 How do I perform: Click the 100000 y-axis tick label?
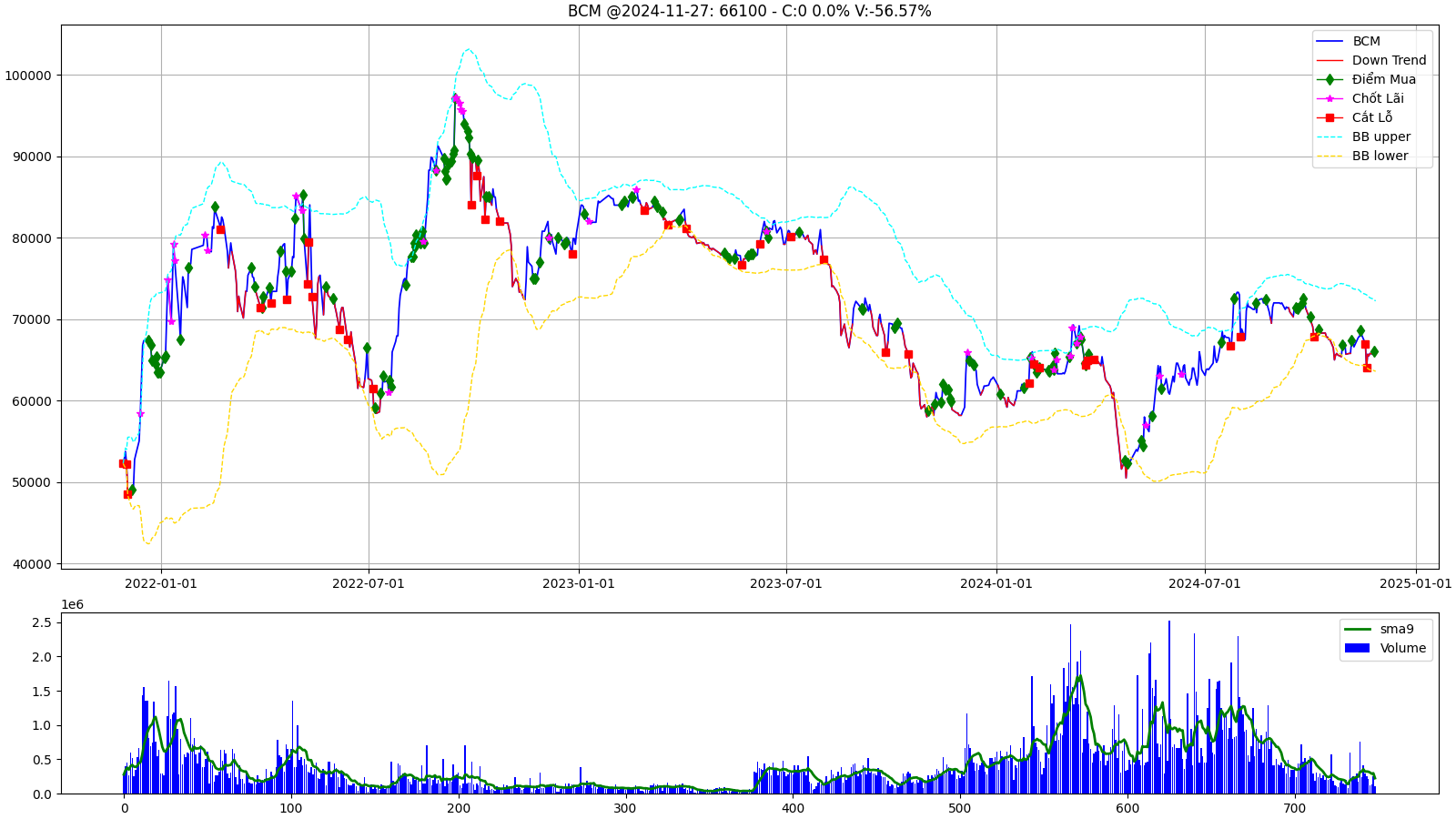click(26, 76)
